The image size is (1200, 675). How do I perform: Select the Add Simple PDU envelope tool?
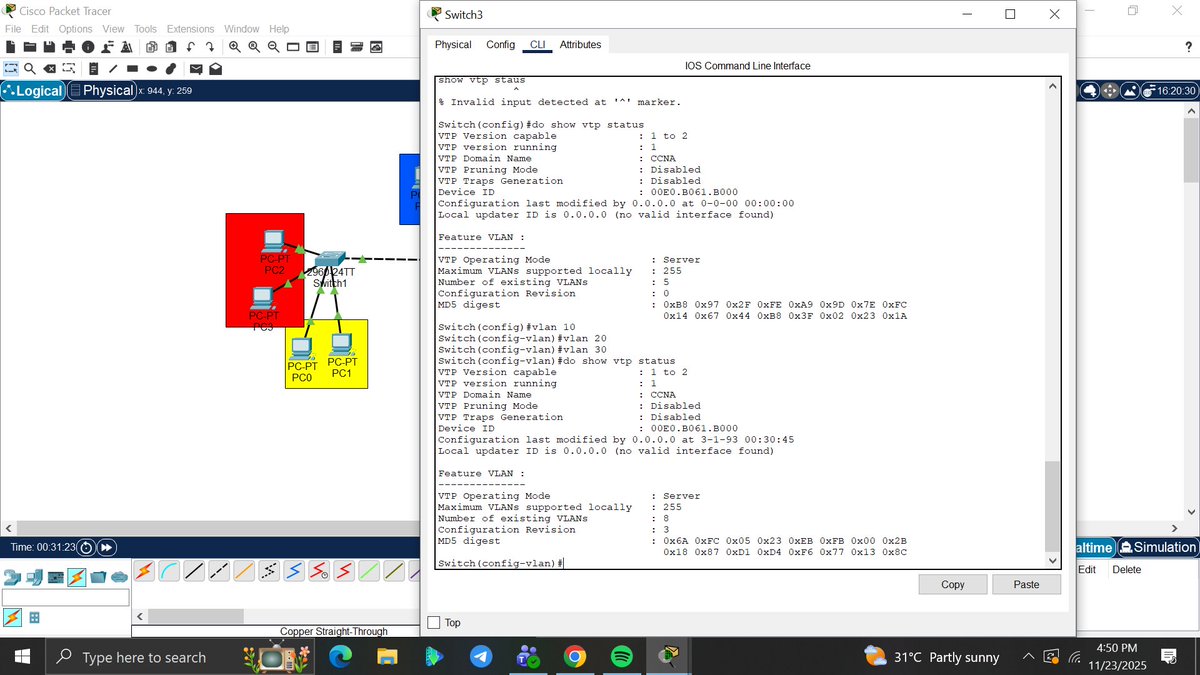(195, 68)
